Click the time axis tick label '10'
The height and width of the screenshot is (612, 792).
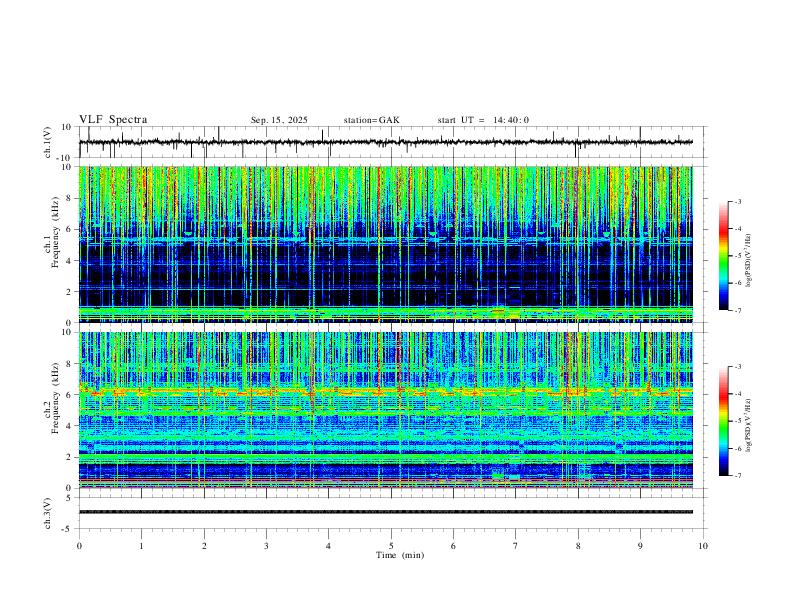(703, 546)
